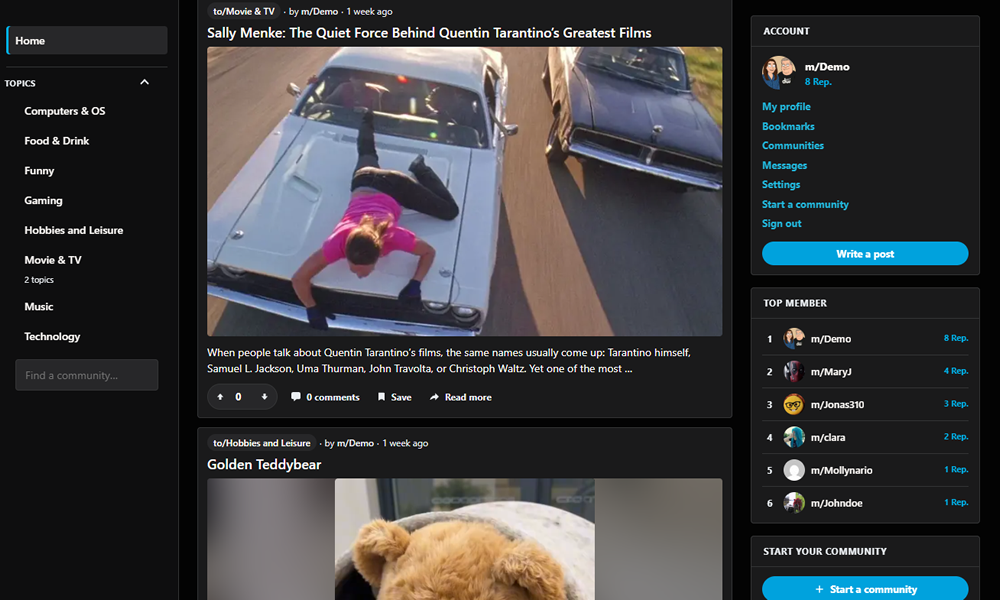Click the 2 topics label under Movie & TV
This screenshot has width=1000, height=600.
pyautogui.click(x=39, y=280)
